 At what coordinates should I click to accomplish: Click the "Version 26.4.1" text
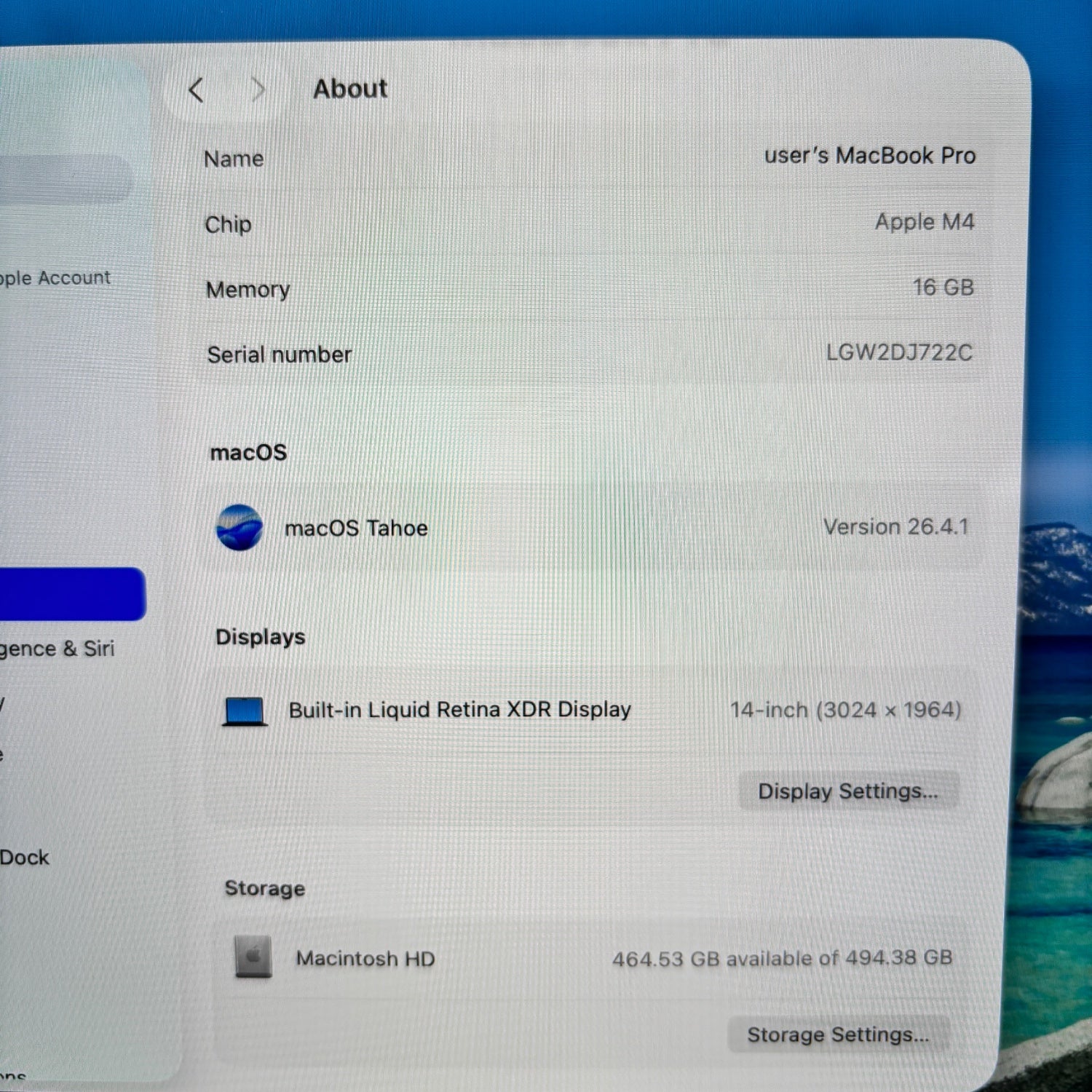pyautogui.click(x=896, y=527)
